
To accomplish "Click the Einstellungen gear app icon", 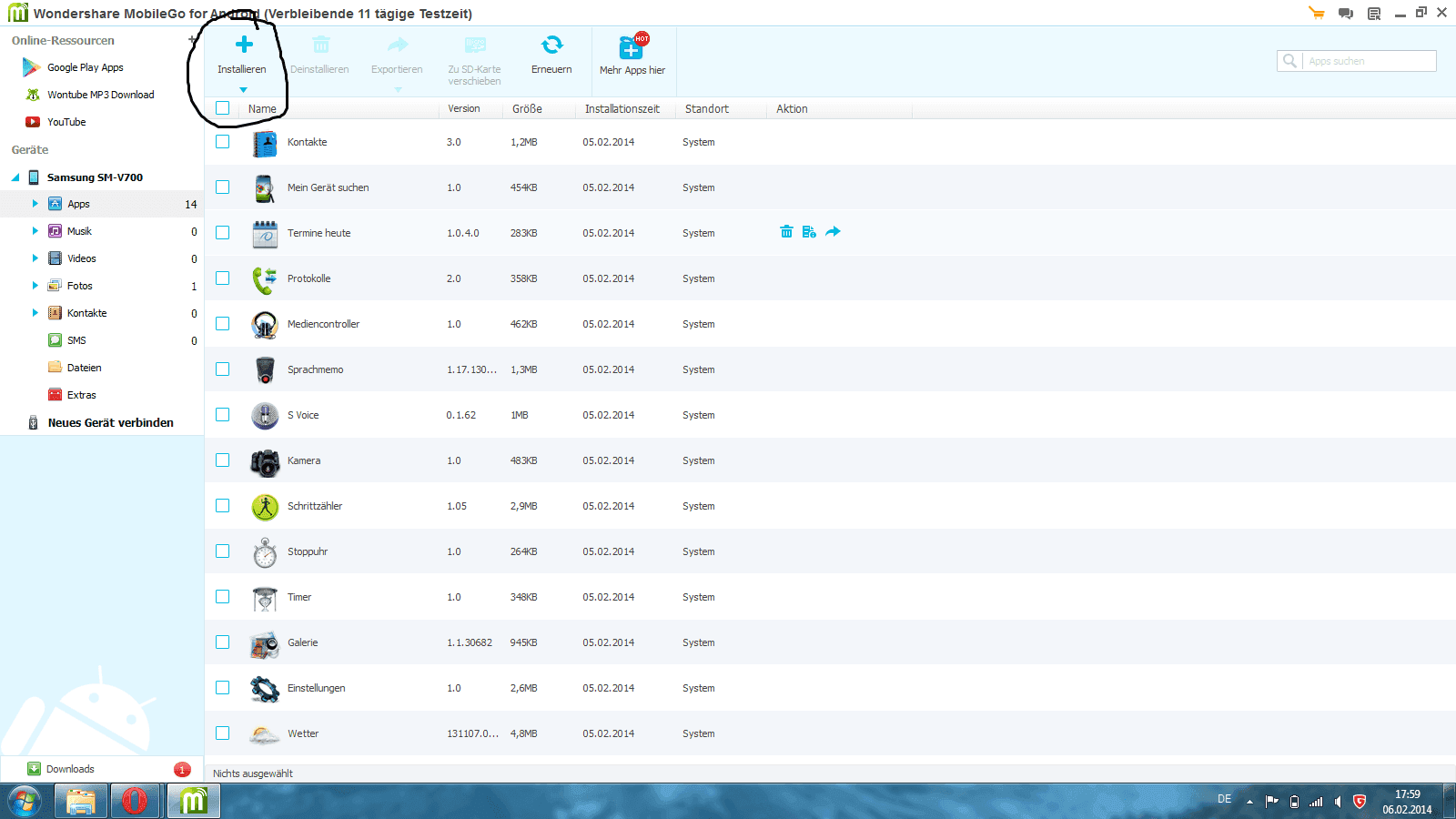I will 265,689.
